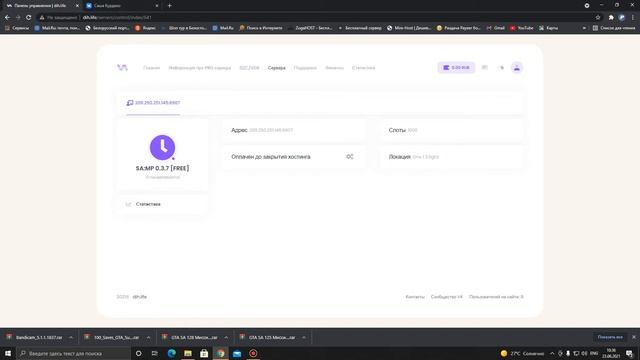This screenshot has height=360, width=640.
Task: Open the browser extensions puzzle icon
Action: tap(611, 18)
